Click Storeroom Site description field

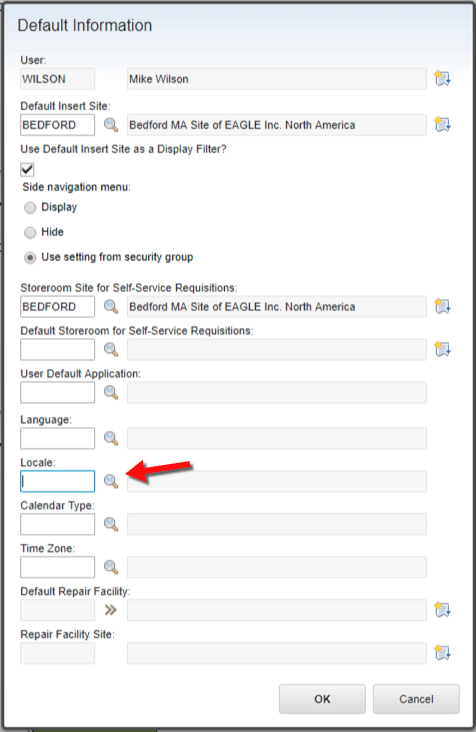(277, 306)
